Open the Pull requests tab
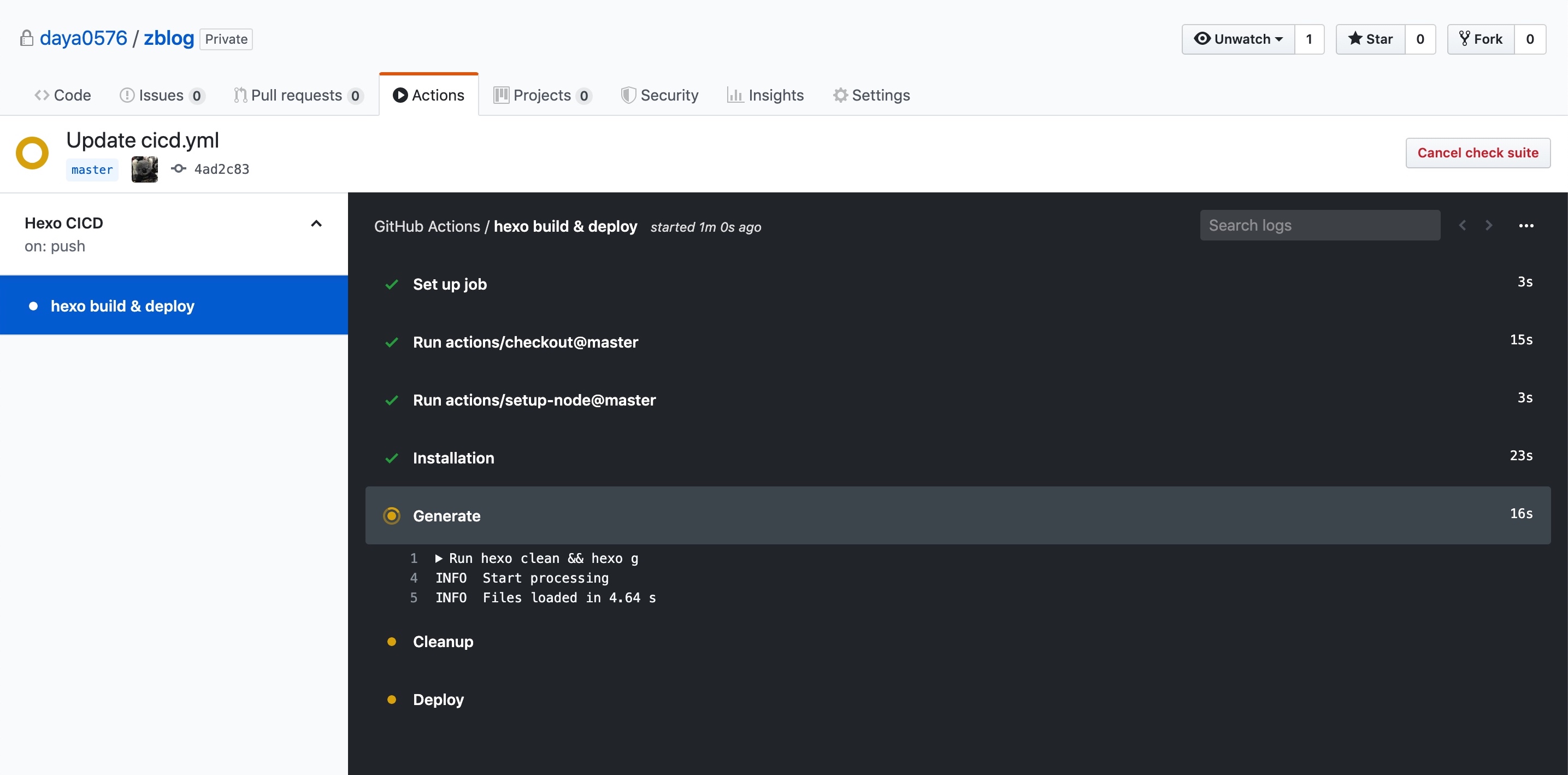This screenshot has width=1568, height=775. click(297, 95)
